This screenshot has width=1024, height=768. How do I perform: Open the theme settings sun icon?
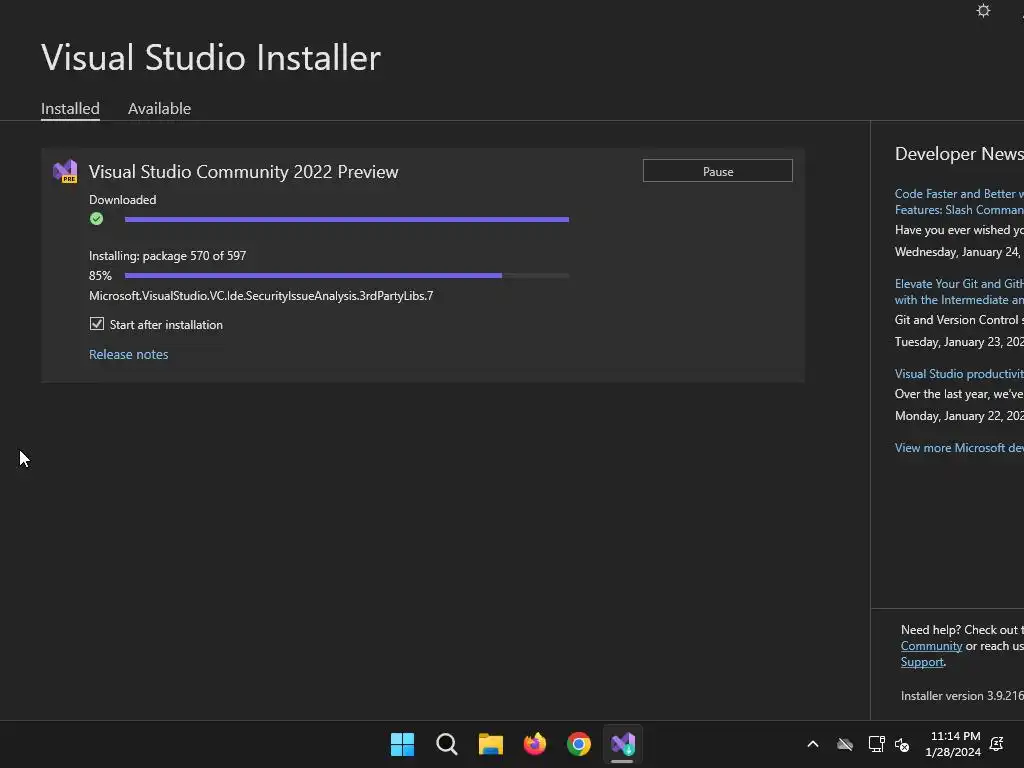(983, 10)
